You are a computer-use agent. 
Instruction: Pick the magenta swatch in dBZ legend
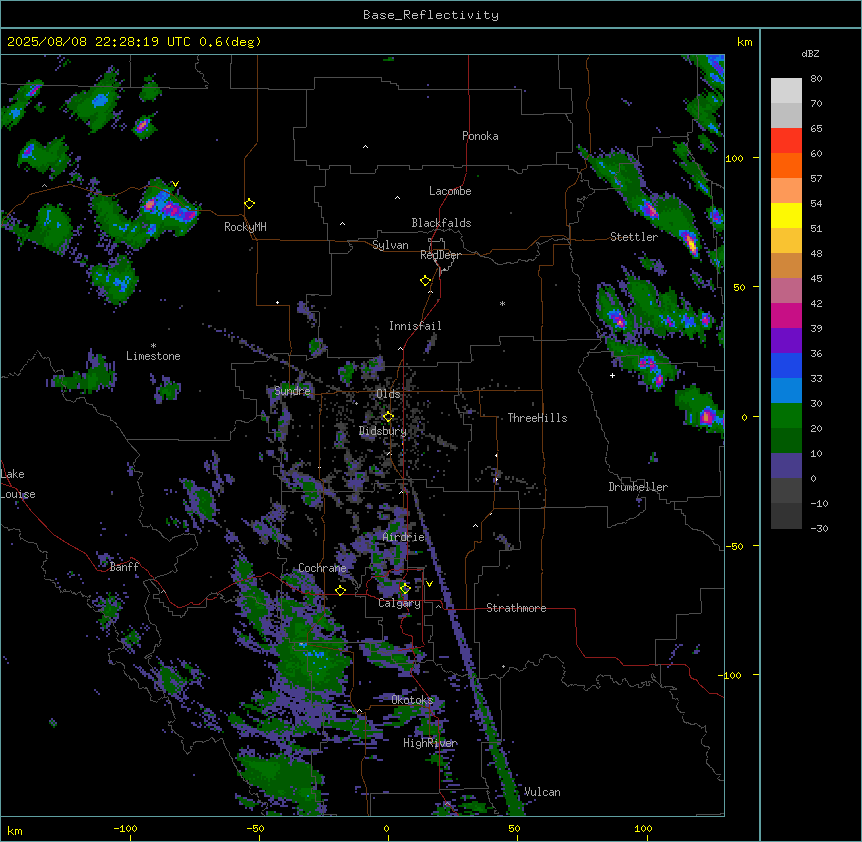pyautogui.click(x=786, y=315)
